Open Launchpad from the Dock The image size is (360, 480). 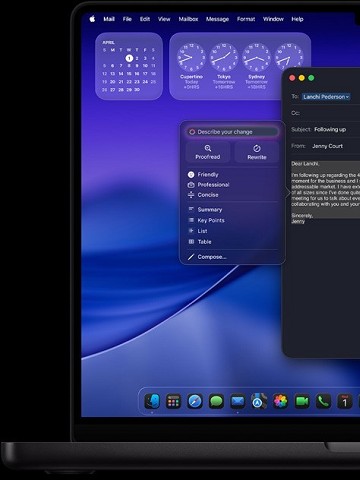173,401
